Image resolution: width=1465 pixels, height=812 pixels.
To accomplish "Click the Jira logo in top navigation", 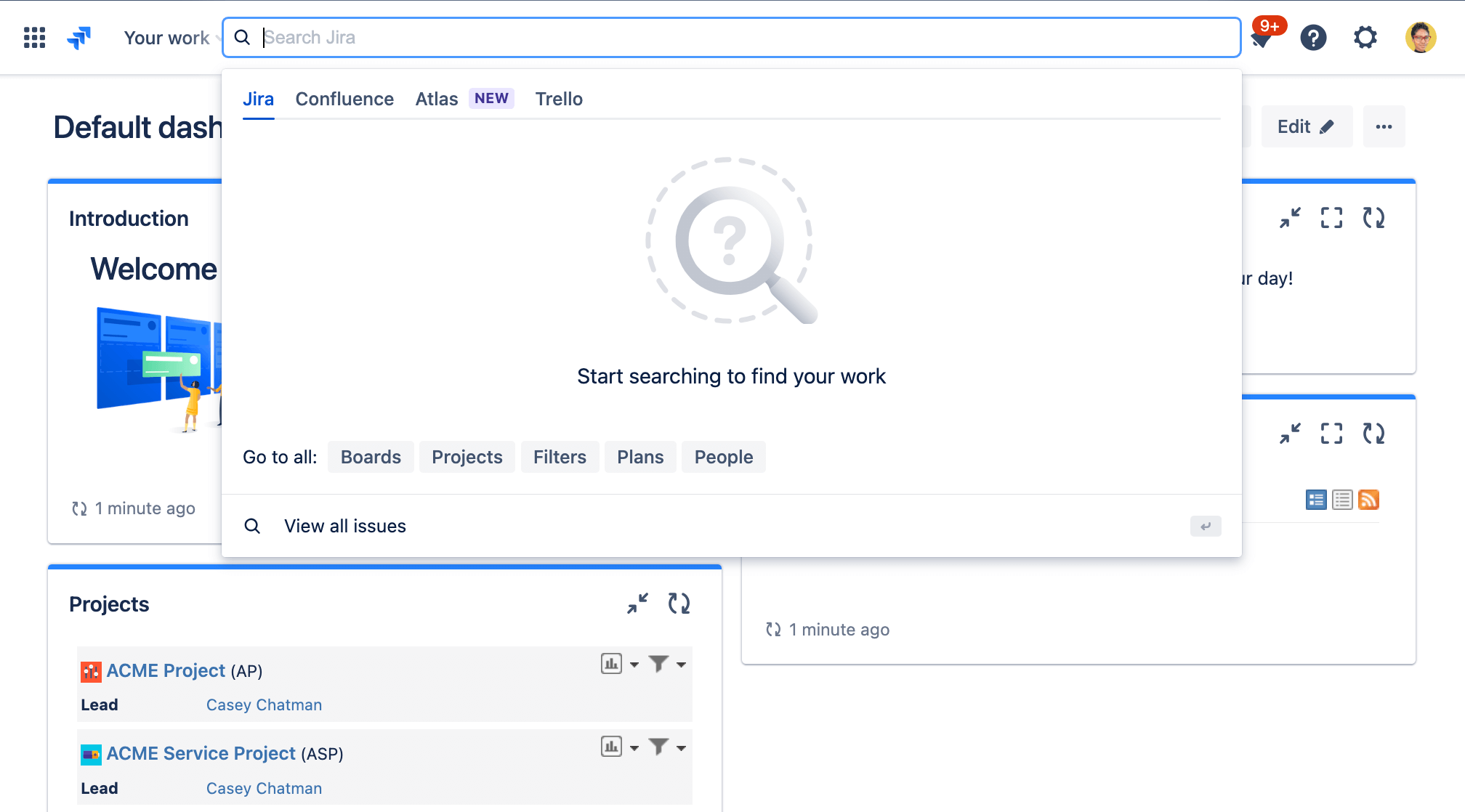I will pos(81,36).
